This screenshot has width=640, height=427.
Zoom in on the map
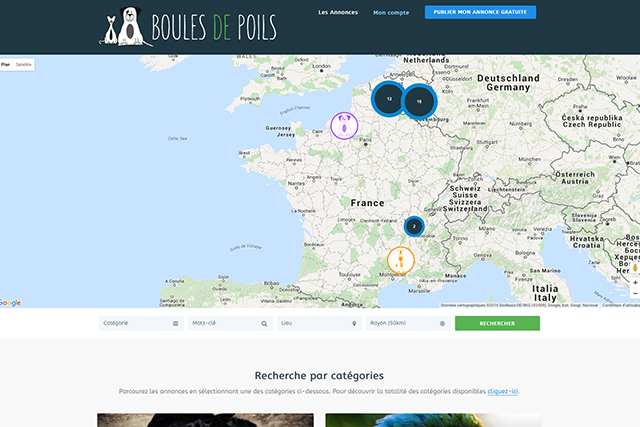click(x=634, y=283)
